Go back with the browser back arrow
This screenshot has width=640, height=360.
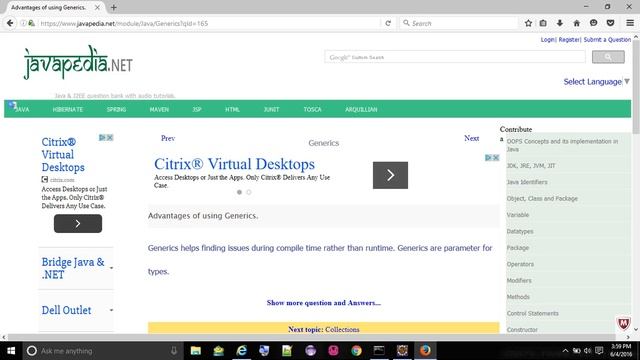10,23
